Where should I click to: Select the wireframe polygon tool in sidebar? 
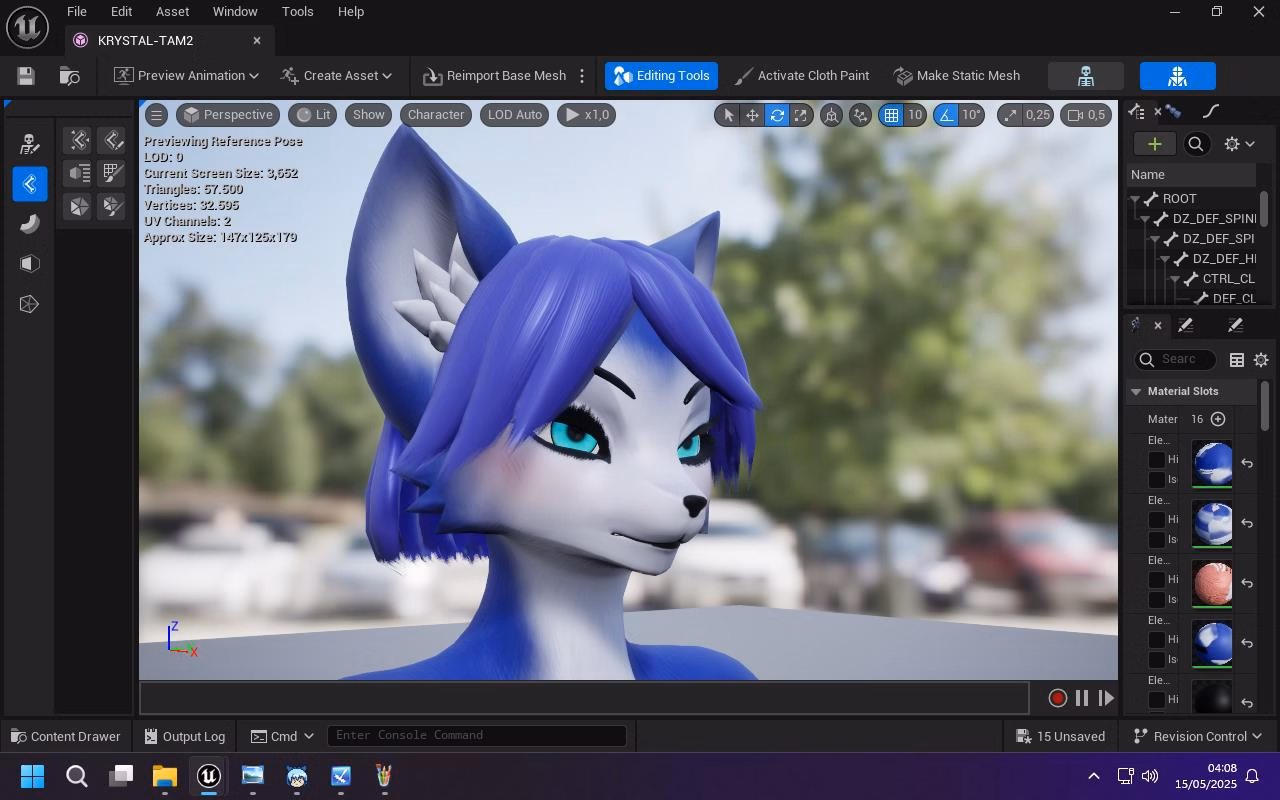[x=29, y=304]
